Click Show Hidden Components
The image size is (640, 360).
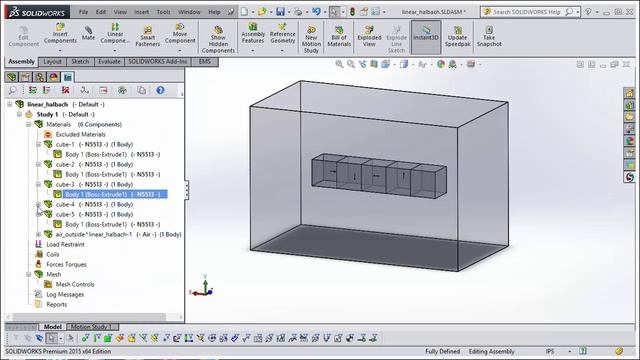pyautogui.click(x=218, y=39)
